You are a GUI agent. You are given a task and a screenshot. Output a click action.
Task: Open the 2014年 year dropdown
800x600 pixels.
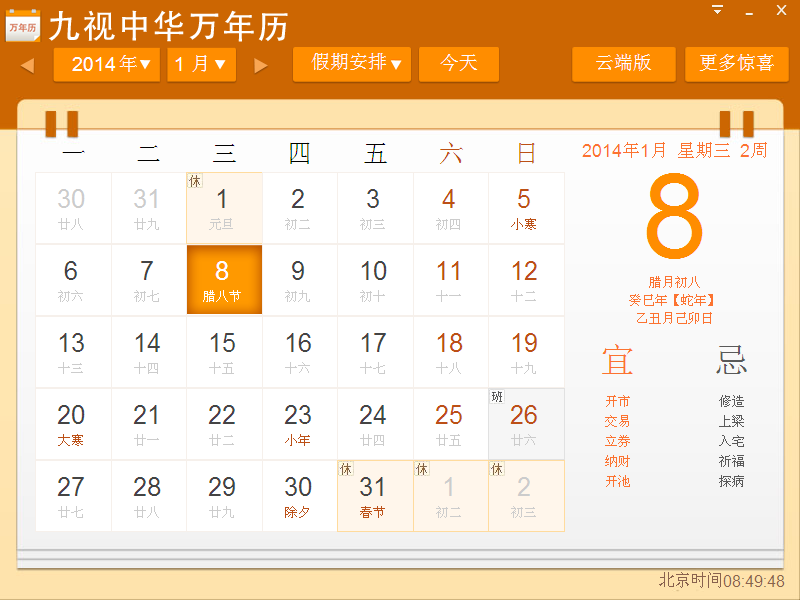click(x=107, y=64)
